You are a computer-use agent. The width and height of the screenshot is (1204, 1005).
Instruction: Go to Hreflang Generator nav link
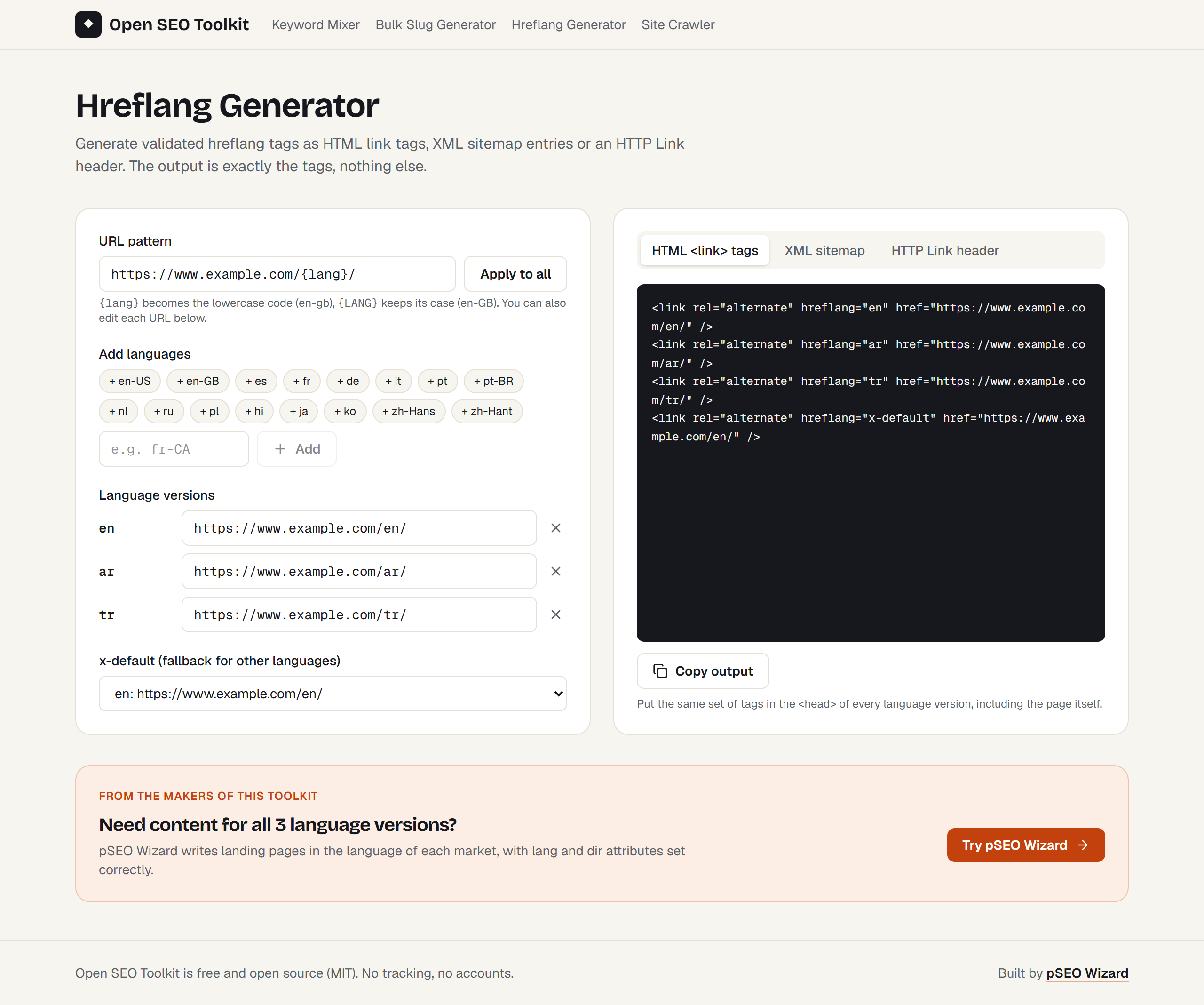pyautogui.click(x=568, y=24)
